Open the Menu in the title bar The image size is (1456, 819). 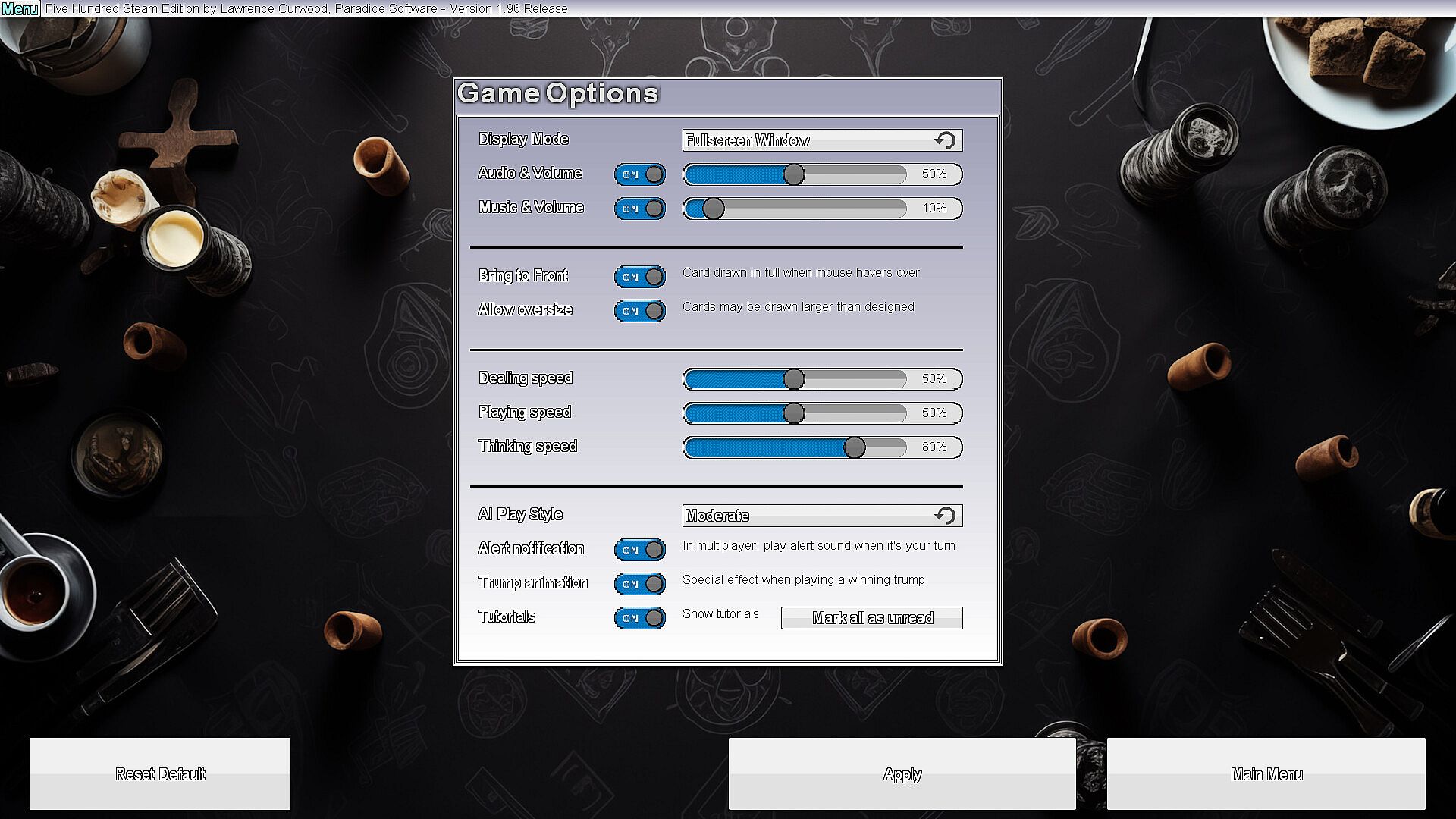(x=20, y=9)
